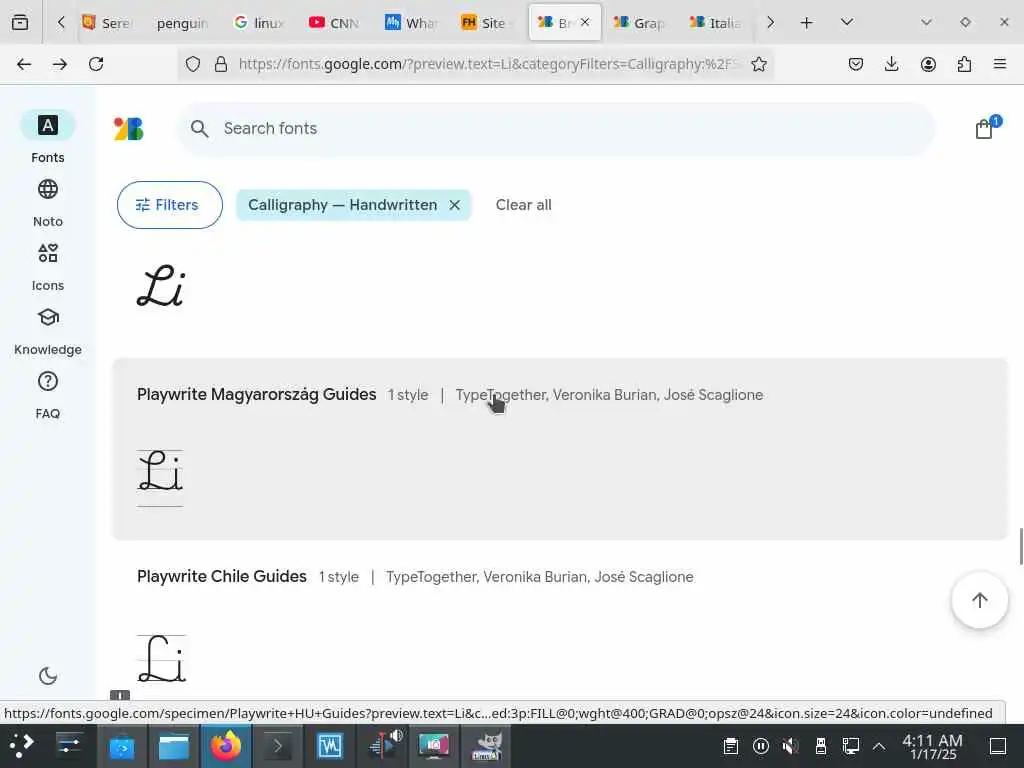1024x768 pixels.
Task: Click the tracking protection shield icon
Action: coord(193,64)
